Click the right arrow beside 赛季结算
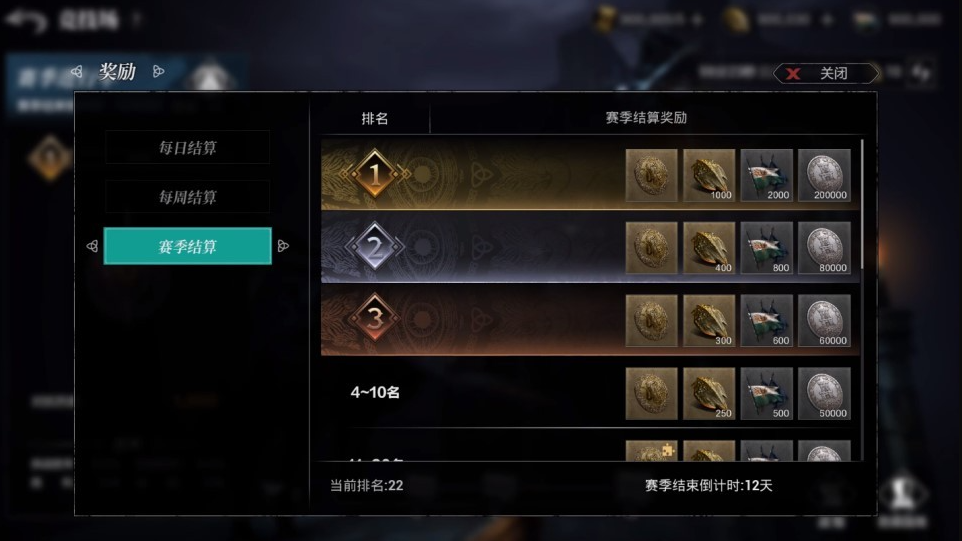Image resolution: width=962 pixels, height=541 pixels. [283, 246]
